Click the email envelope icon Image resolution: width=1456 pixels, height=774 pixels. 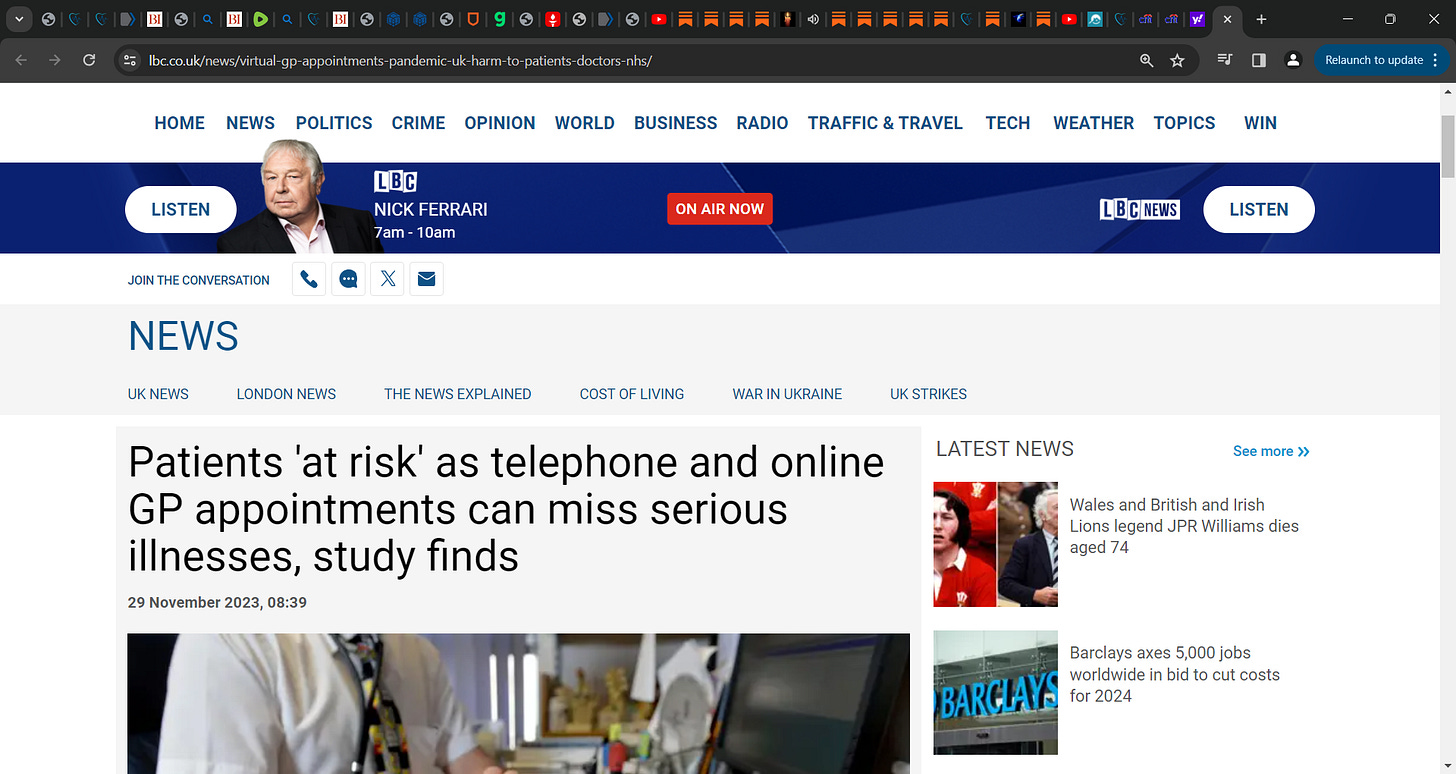click(426, 279)
